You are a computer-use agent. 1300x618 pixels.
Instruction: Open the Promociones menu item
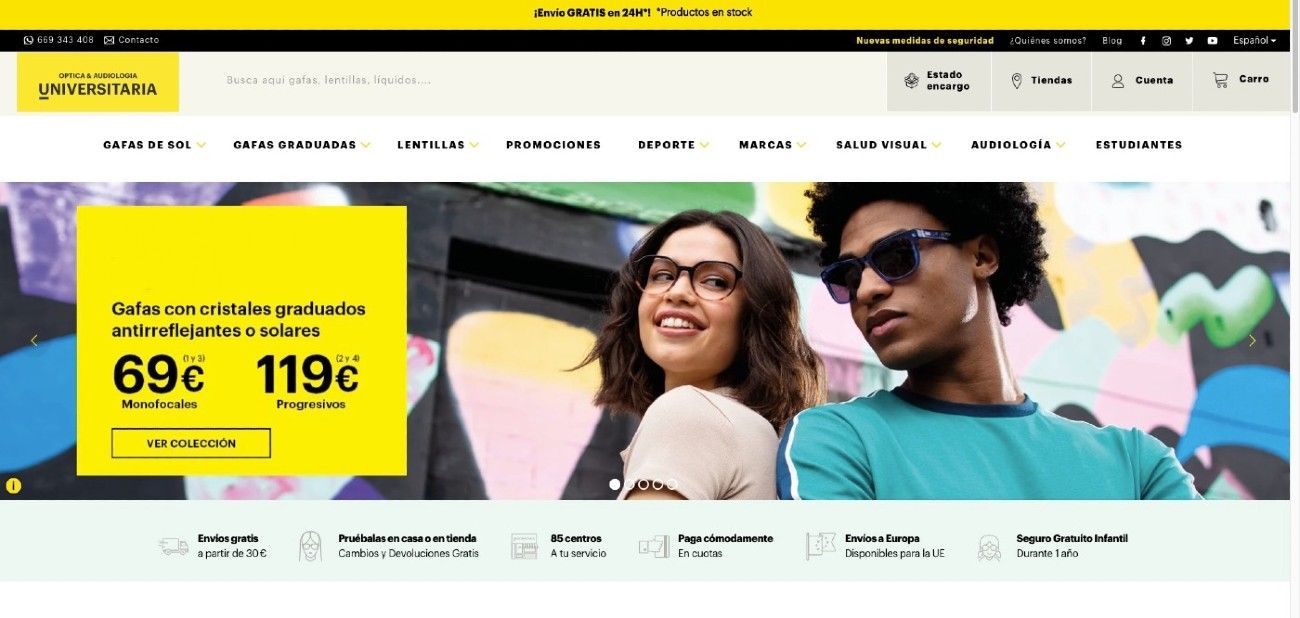point(553,145)
